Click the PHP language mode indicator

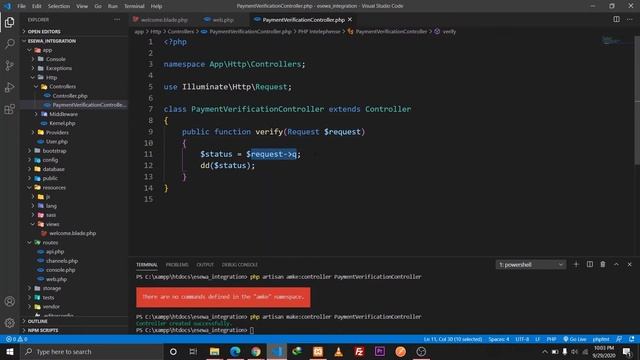pos(551,339)
